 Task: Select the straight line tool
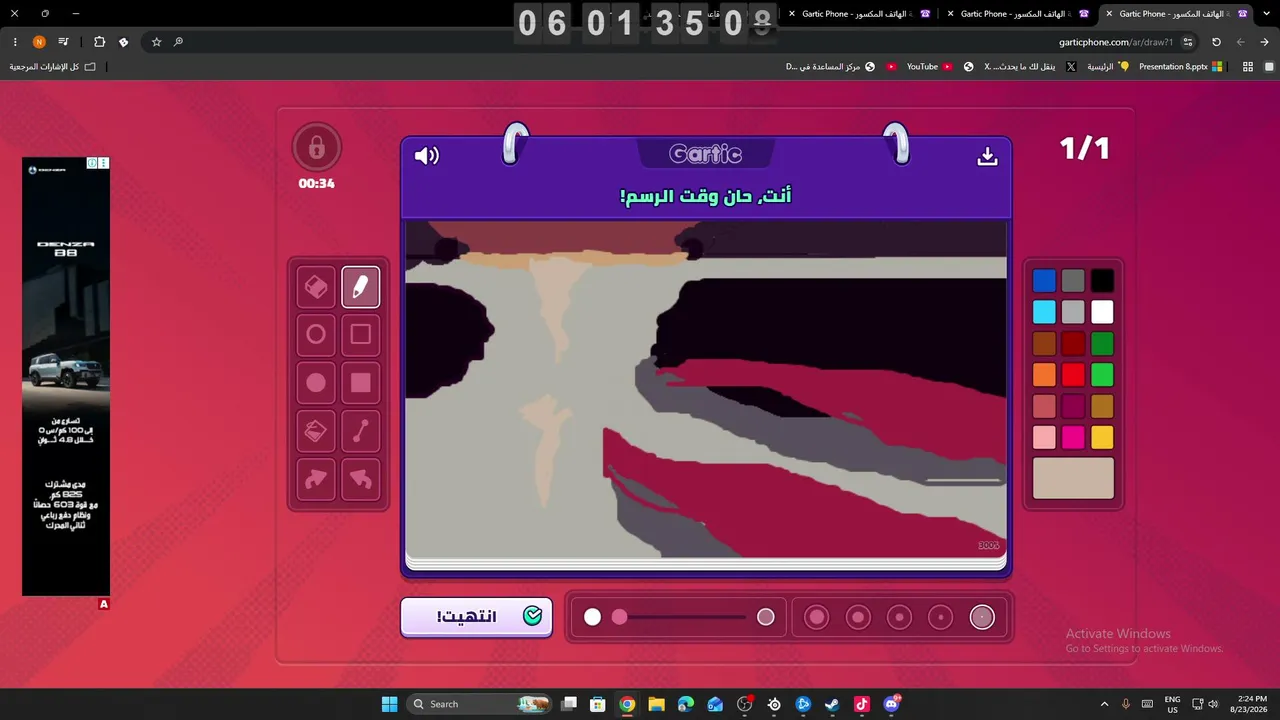tap(361, 431)
